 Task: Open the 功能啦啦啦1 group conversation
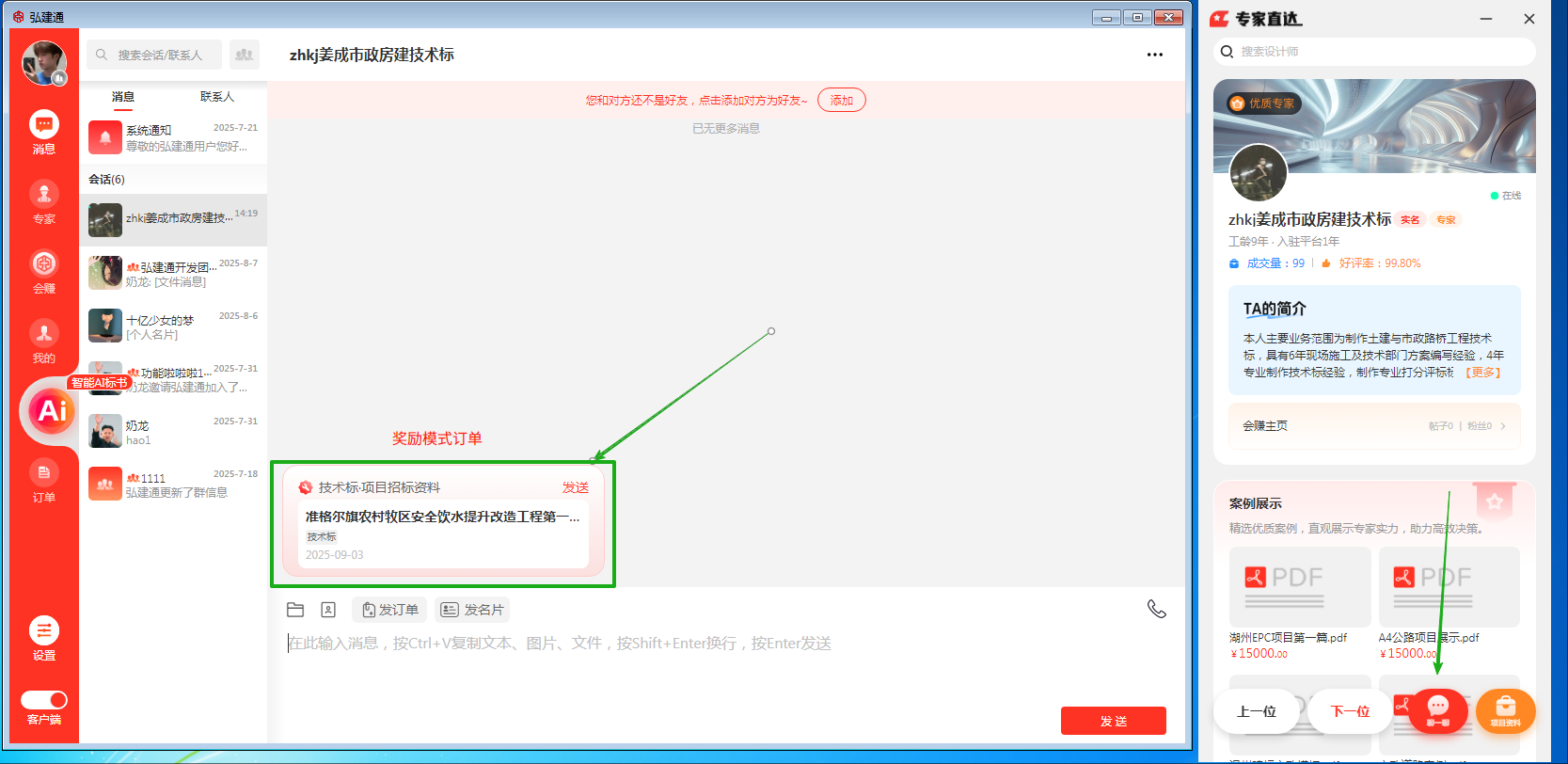173,378
